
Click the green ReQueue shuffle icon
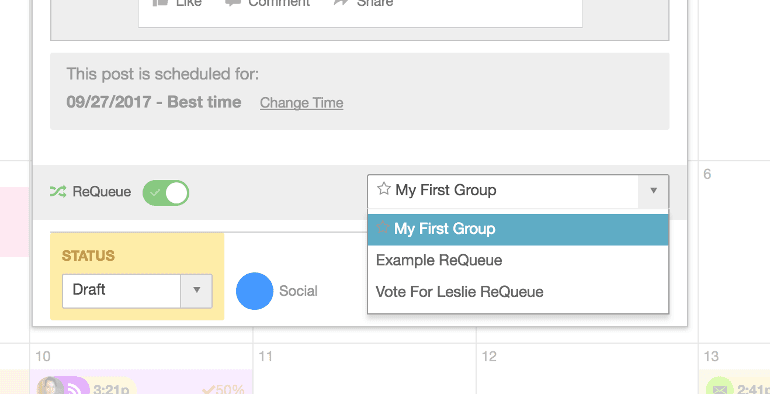(57, 192)
